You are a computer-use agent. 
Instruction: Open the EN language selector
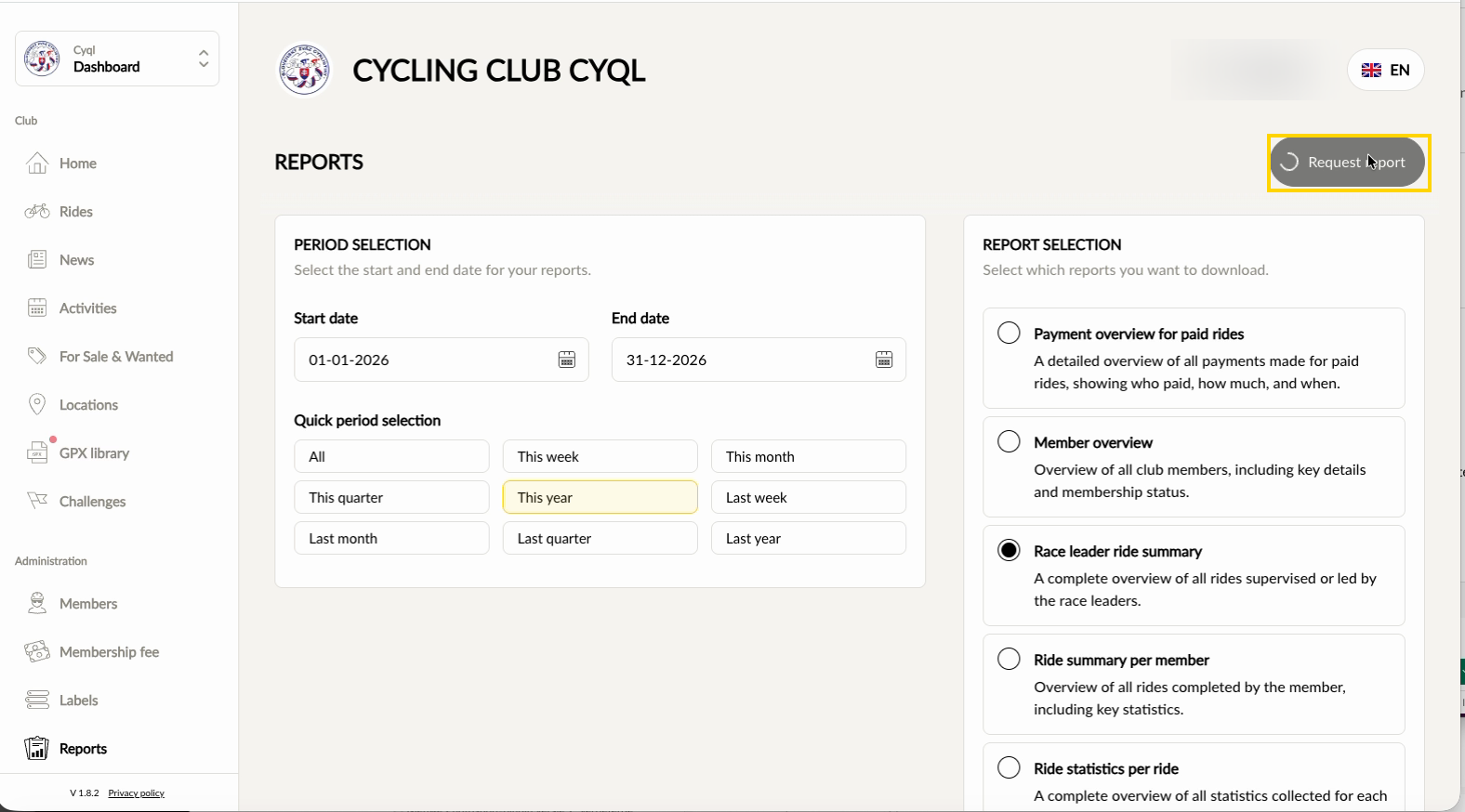click(1385, 70)
